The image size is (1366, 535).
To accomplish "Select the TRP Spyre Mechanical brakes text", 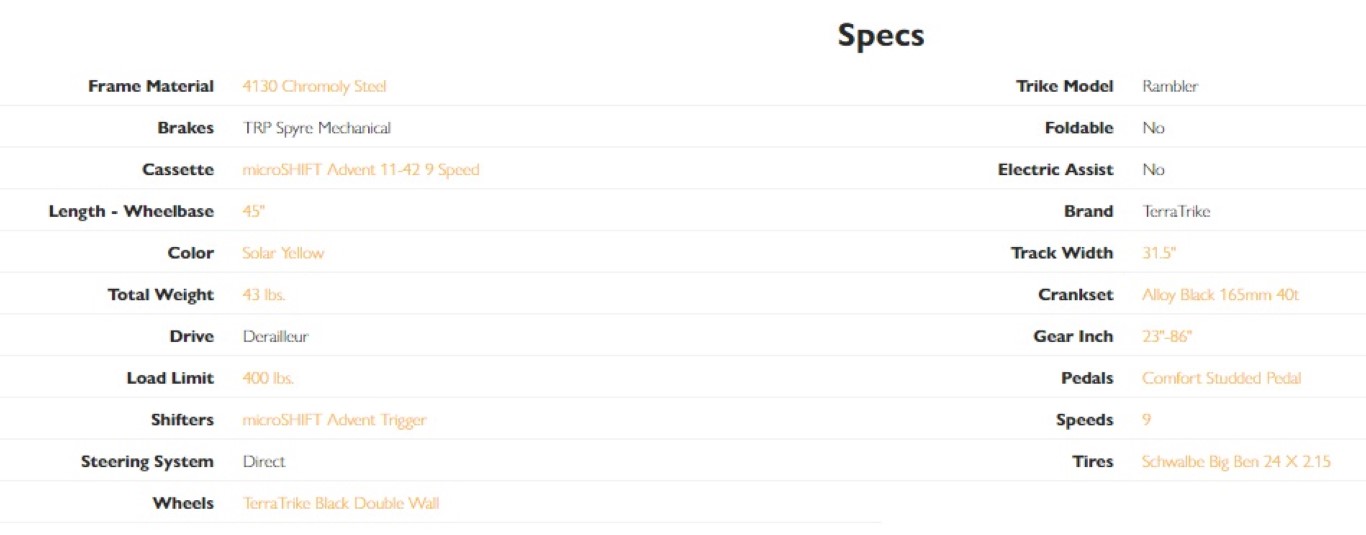I will (x=316, y=128).
